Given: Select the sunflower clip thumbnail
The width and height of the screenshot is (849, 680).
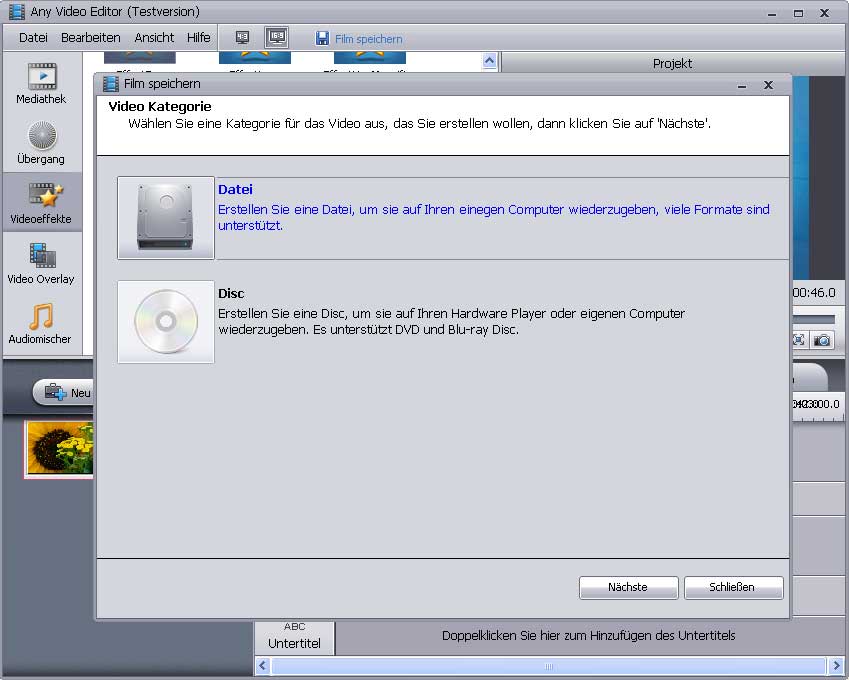Looking at the screenshot, I should (60, 449).
